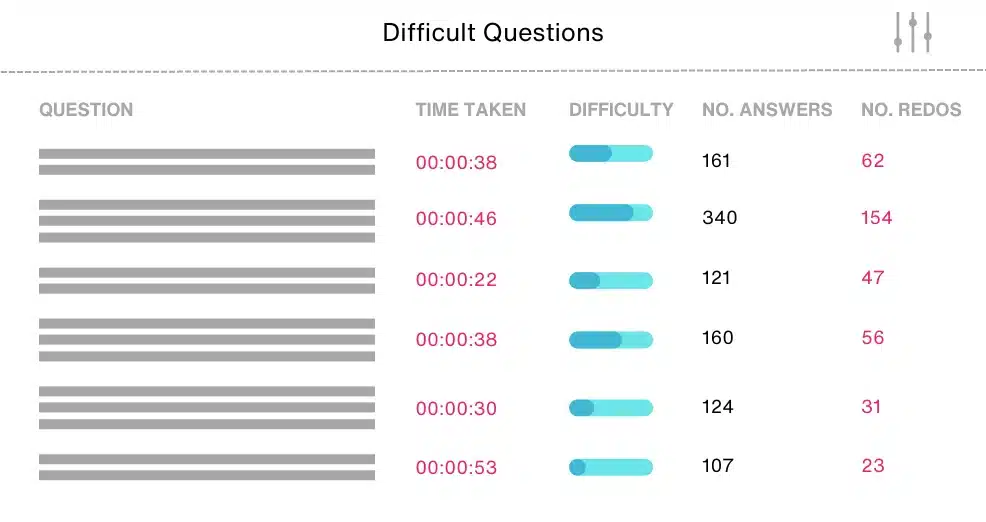This screenshot has width=986, height=522.
Task: Sort by the QUESTION column header
Action: tap(86, 110)
